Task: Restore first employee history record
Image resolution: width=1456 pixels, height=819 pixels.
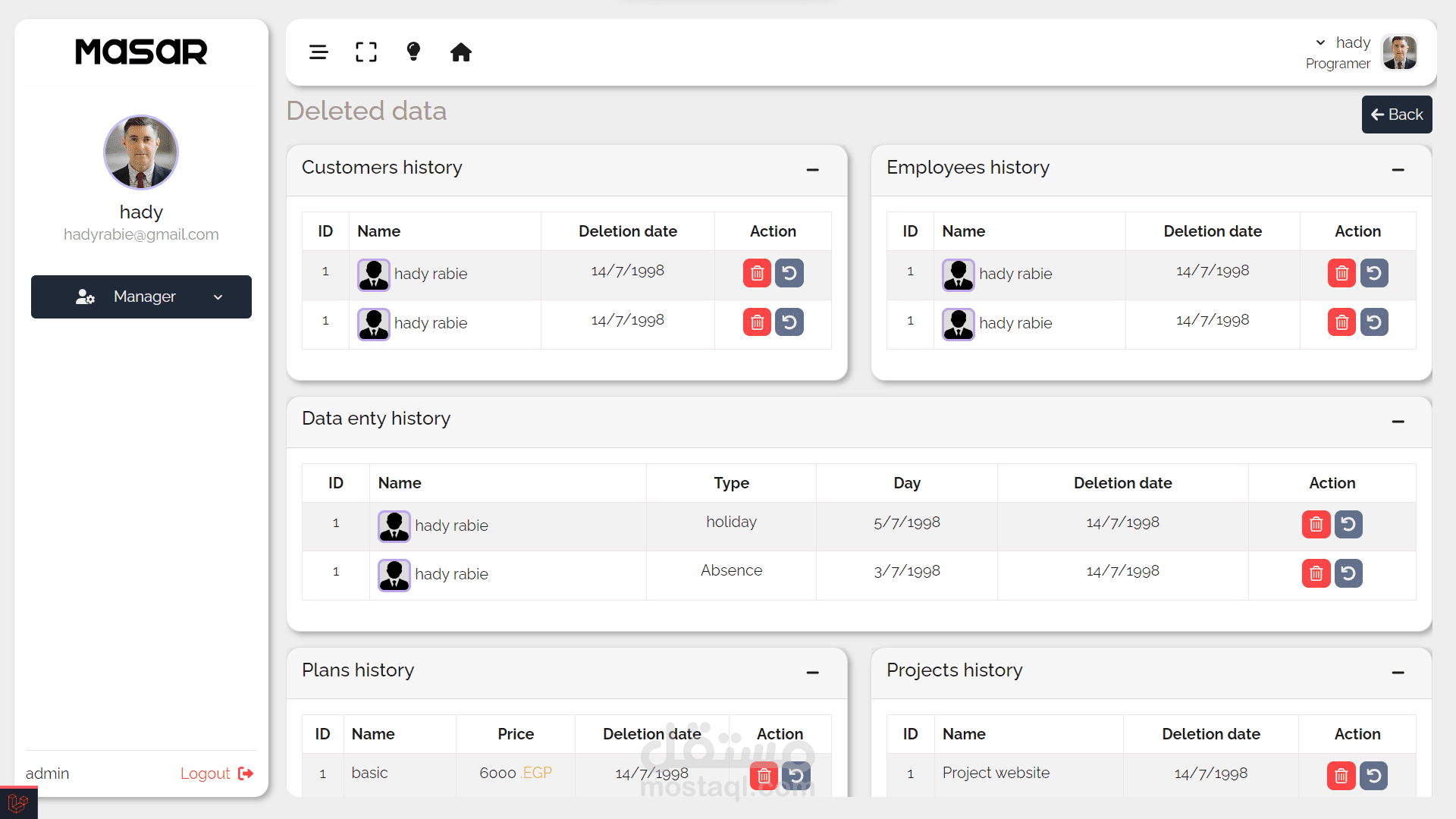Action: [x=1374, y=273]
